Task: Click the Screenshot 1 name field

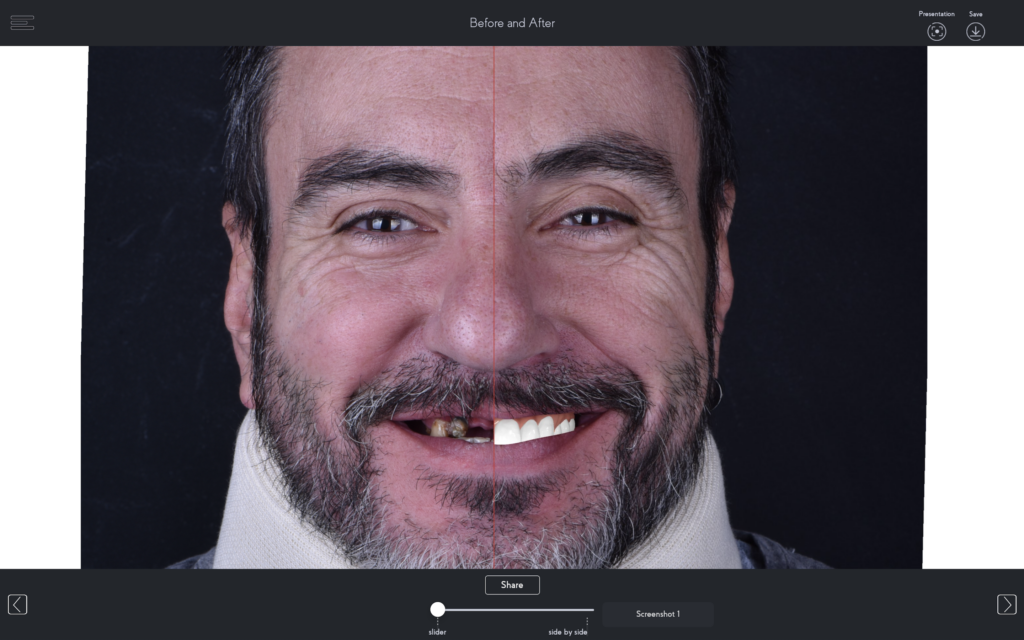Action: tap(657, 614)
